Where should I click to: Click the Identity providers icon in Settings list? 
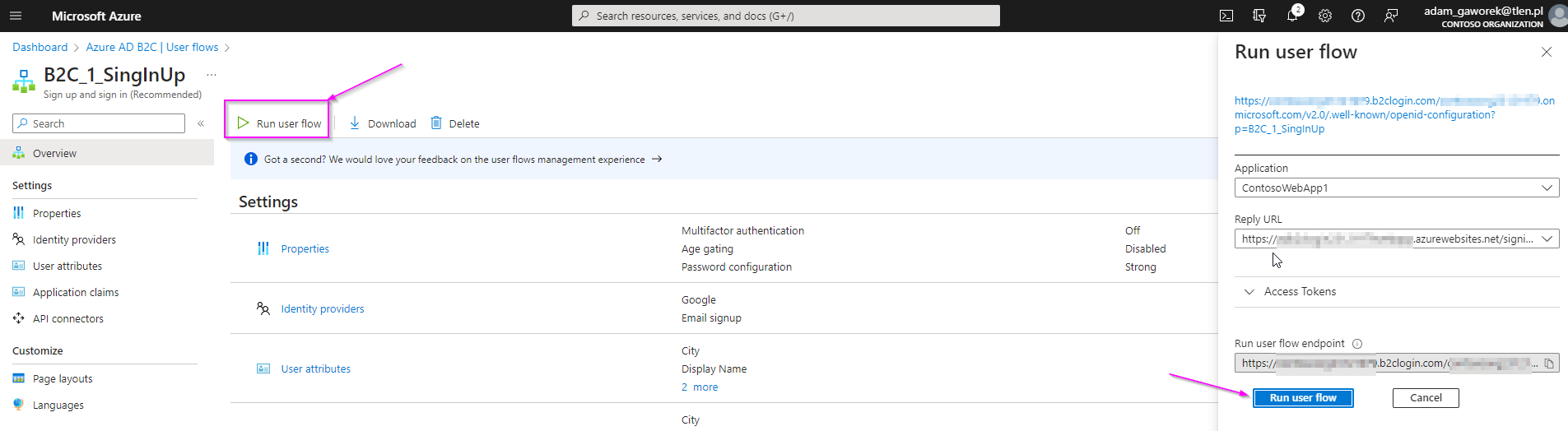pyautogui.click(x=263, y=308)
